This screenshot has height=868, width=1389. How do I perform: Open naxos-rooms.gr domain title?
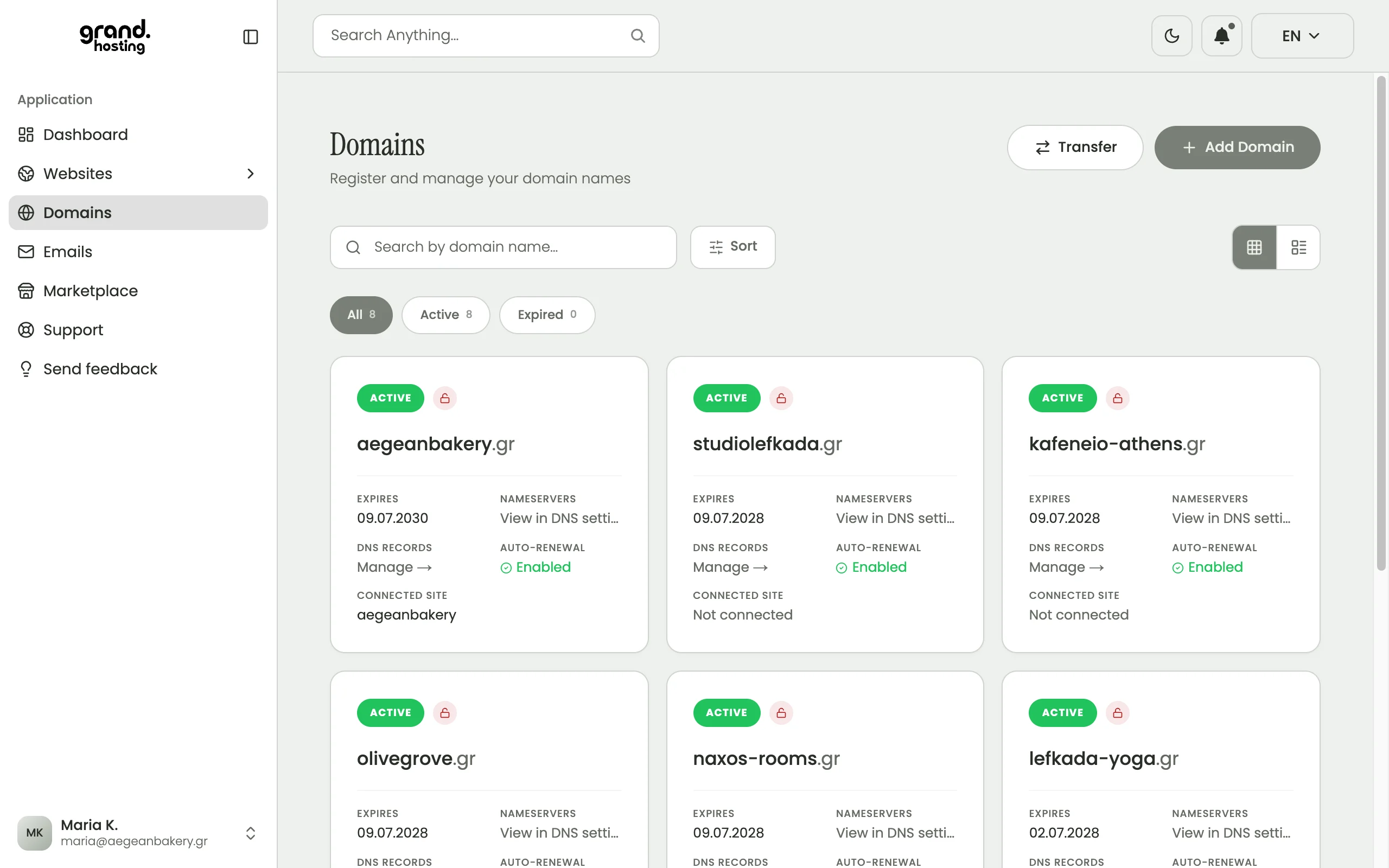pyautogui.click(x=766, y=758)
